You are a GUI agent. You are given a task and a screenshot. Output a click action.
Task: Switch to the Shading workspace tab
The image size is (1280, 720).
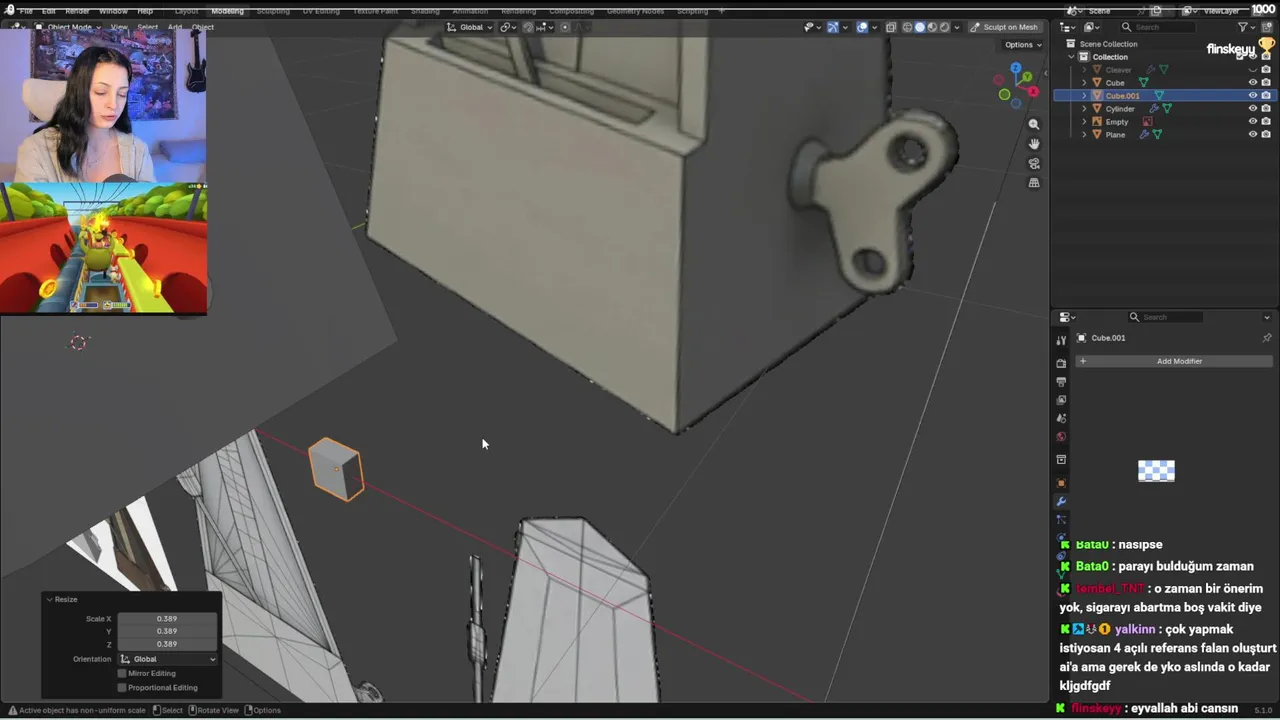tap(425, 11)
